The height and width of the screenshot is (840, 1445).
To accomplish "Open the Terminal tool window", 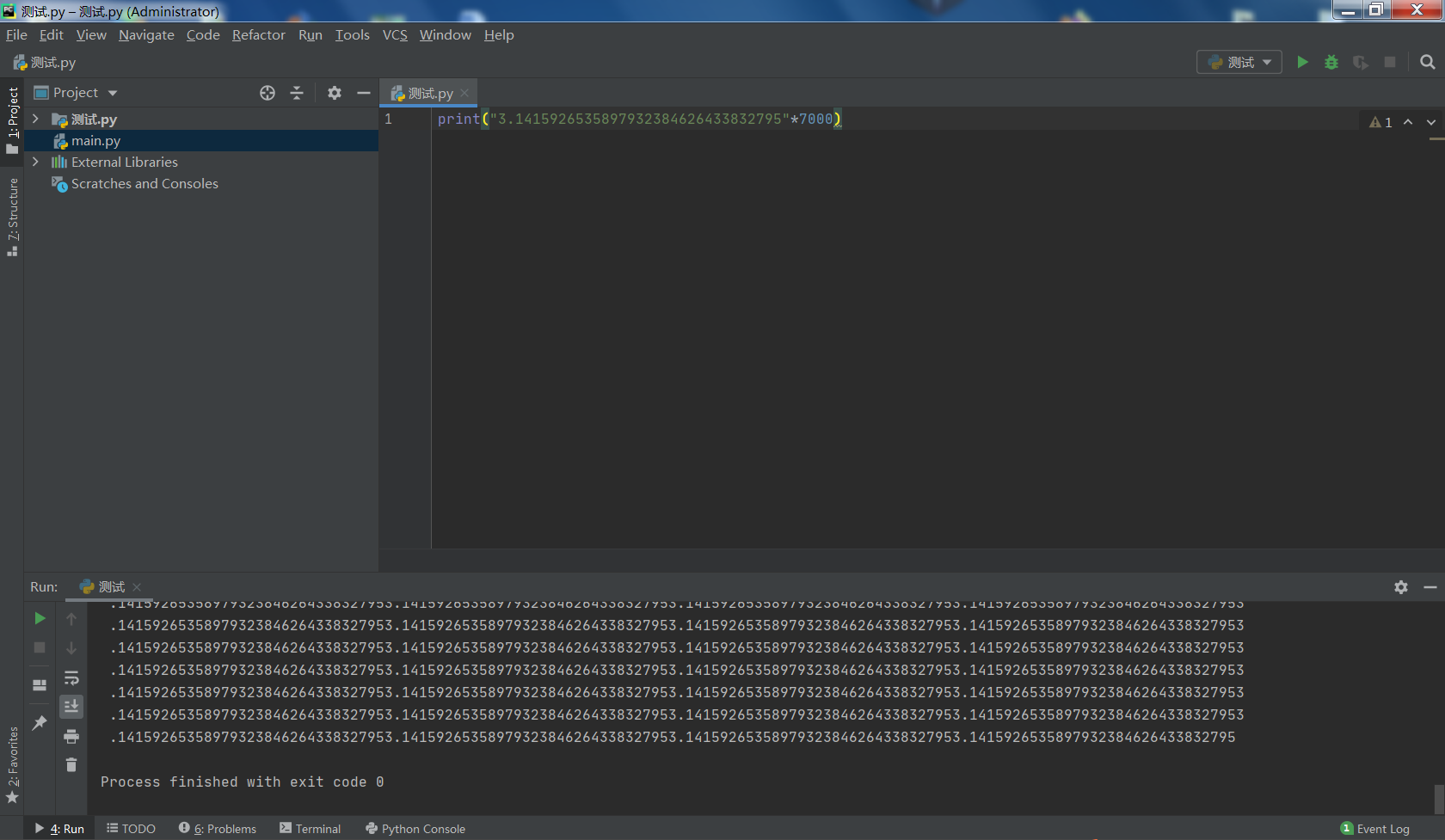I will pyautogui.click(x=310, y=829).
